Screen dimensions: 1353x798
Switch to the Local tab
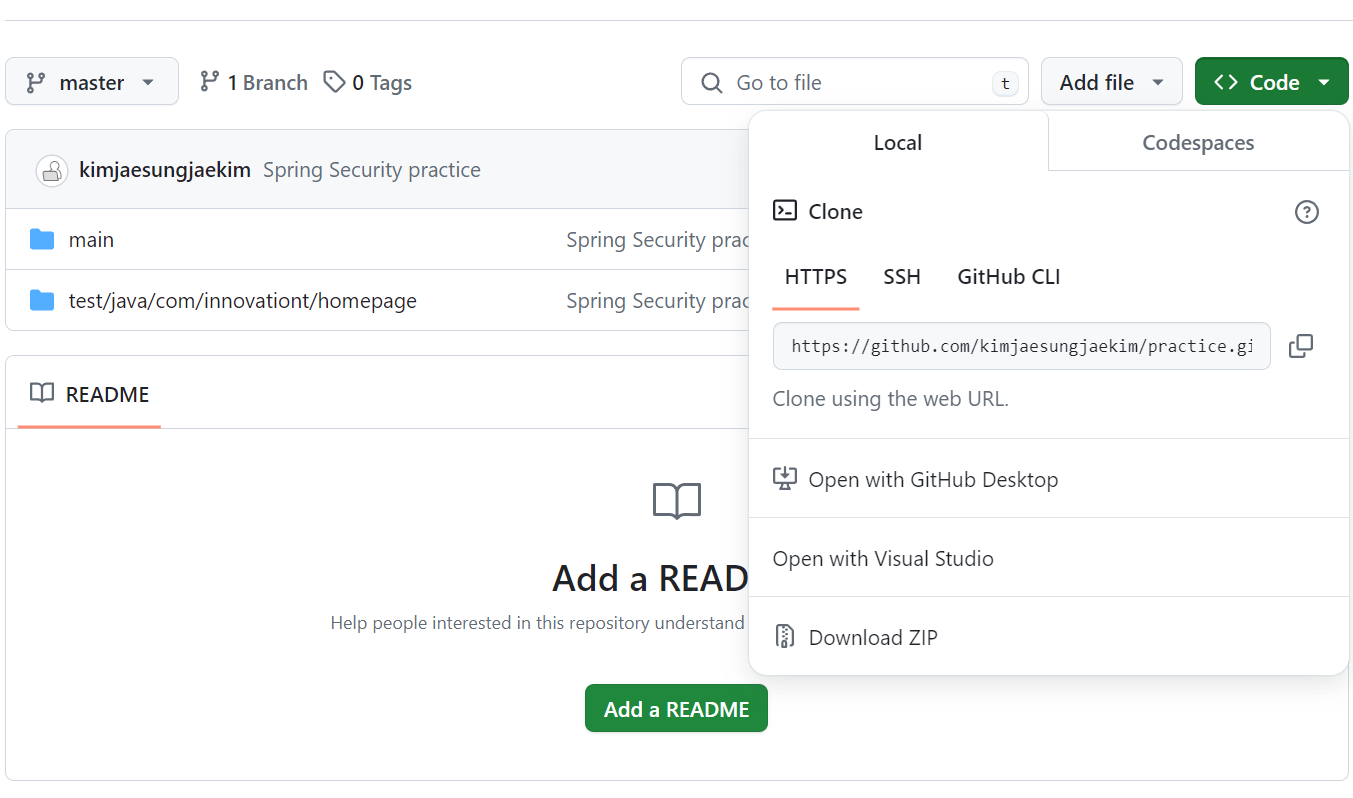(x=898, y=142)
